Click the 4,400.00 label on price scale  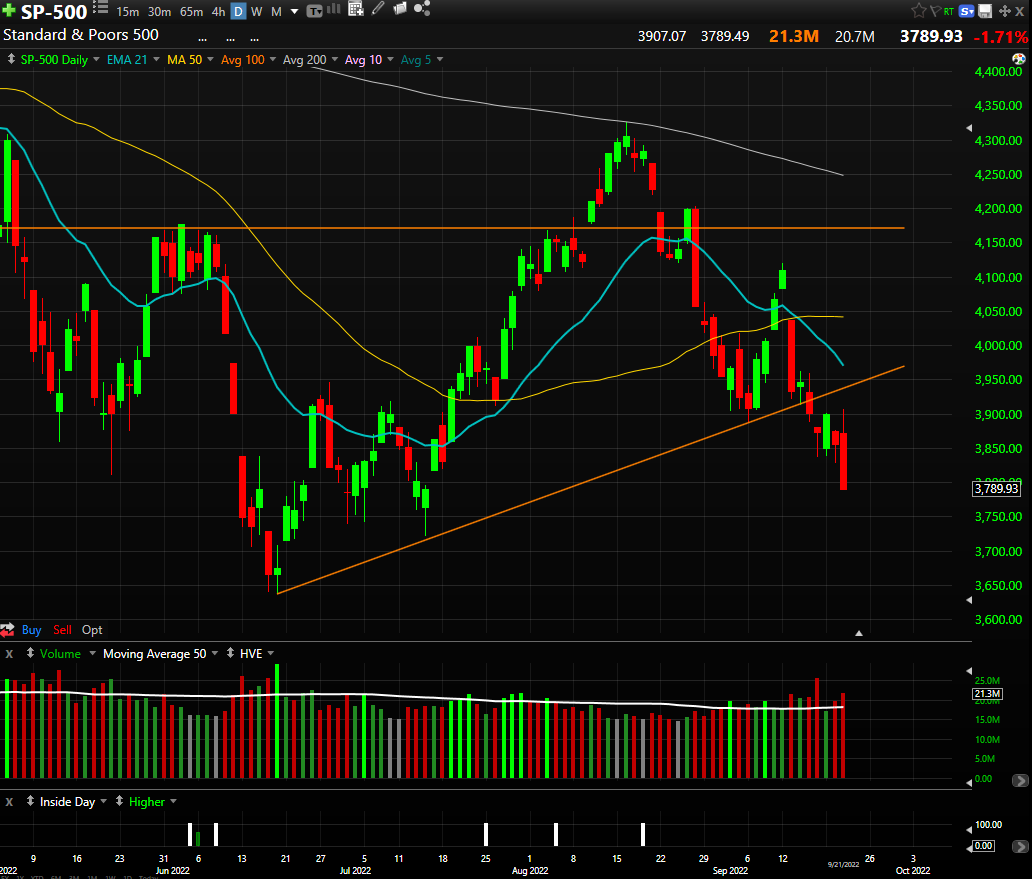click(998, 72)
